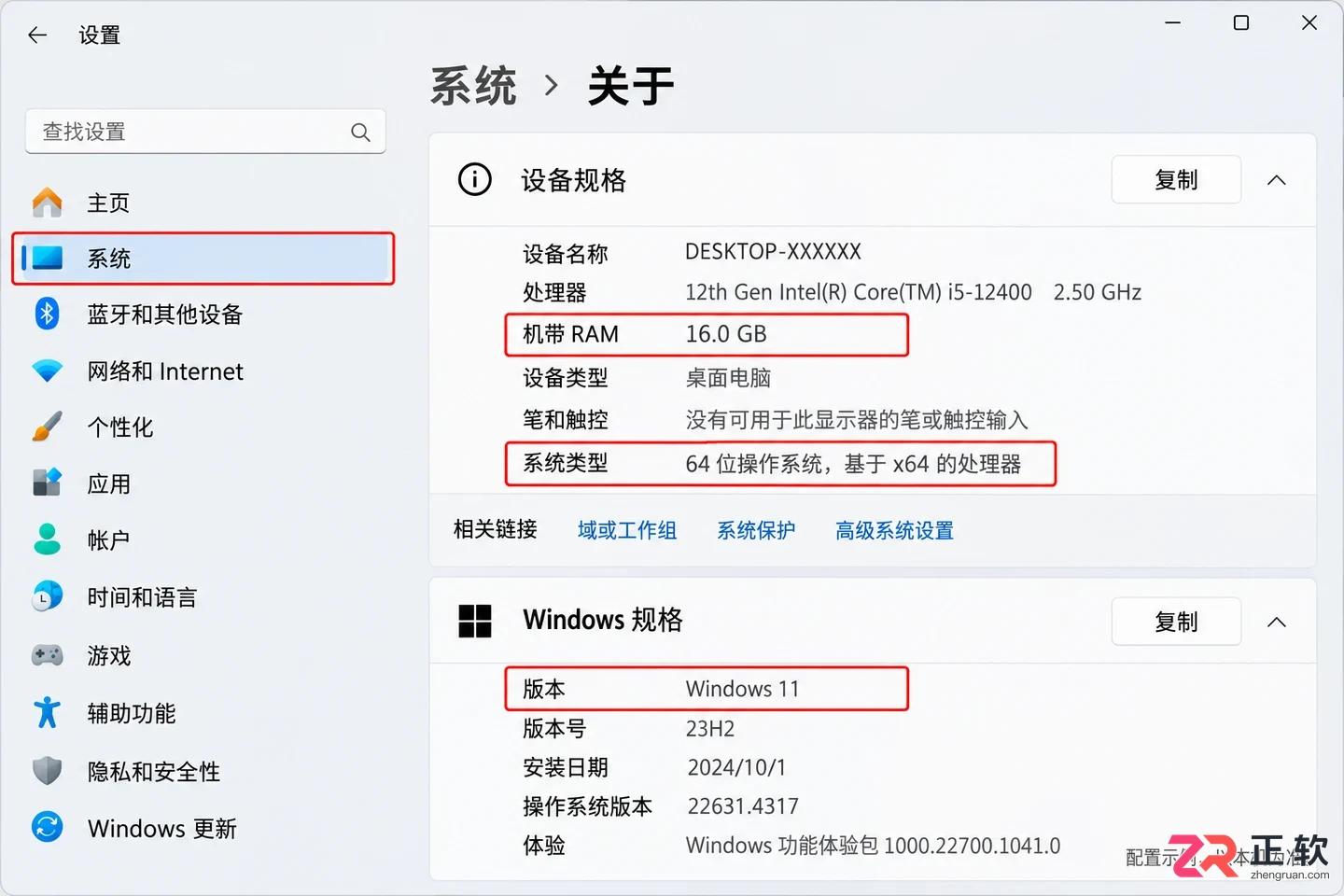This screenshot has height=896, width=1344.
Task: Go to 网络和 Internet settings
Action: point(203,371)
